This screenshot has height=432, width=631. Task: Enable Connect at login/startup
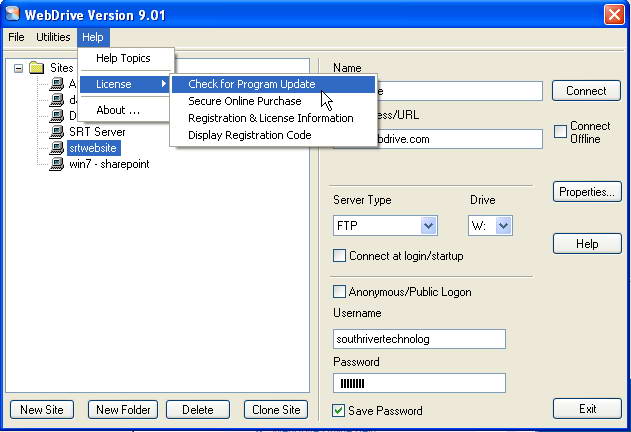pos(339,256)
